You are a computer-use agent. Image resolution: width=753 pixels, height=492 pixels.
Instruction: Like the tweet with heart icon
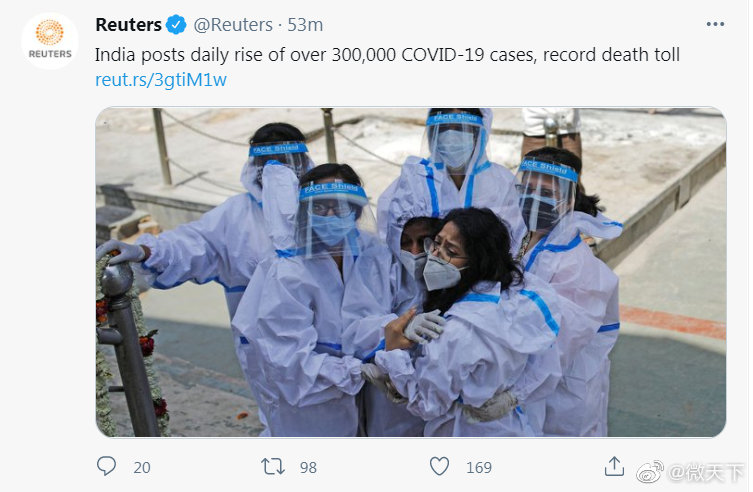(x=439, y=466)
